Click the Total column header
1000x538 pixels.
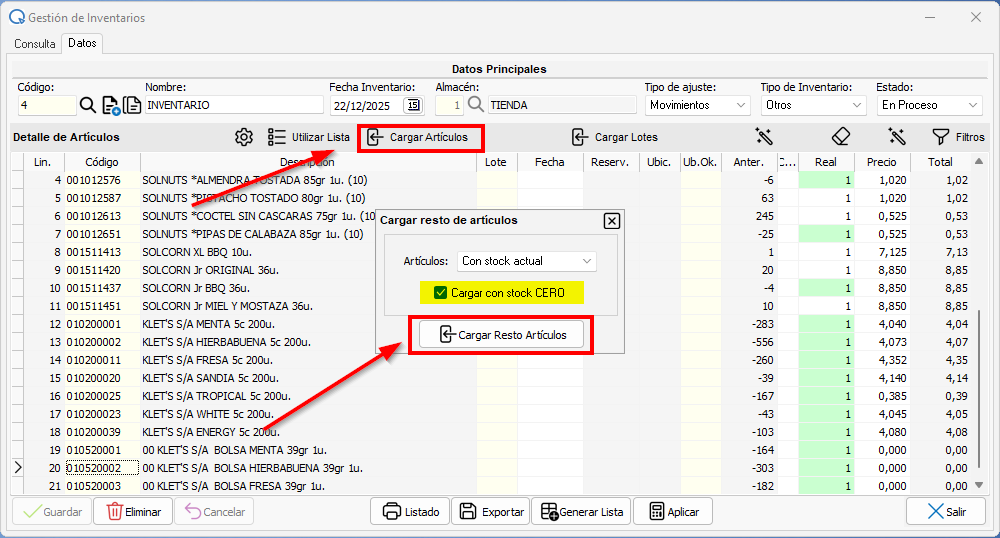pos(940,162)
